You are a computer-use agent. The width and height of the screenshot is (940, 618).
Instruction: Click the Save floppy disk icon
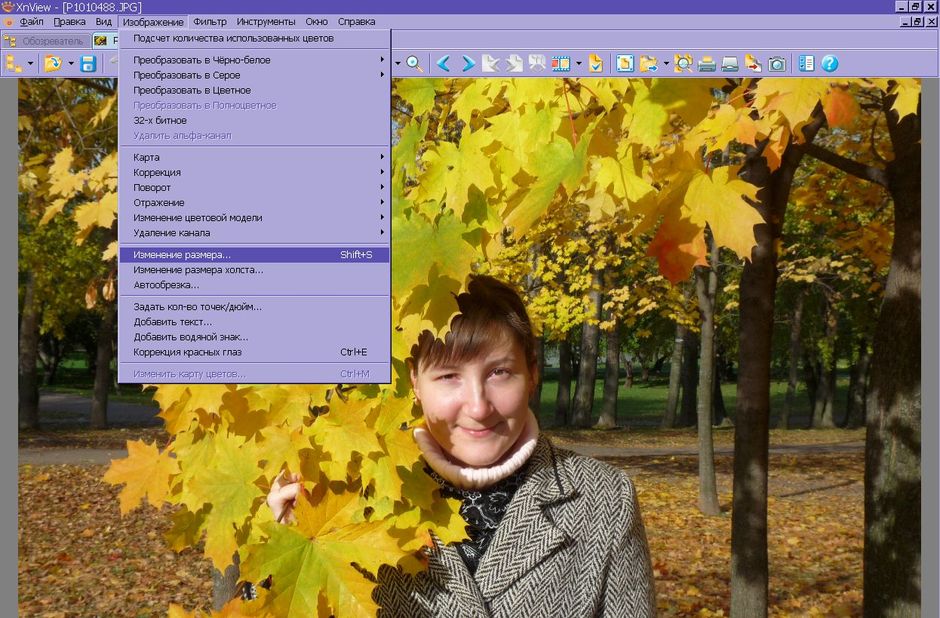88,64
